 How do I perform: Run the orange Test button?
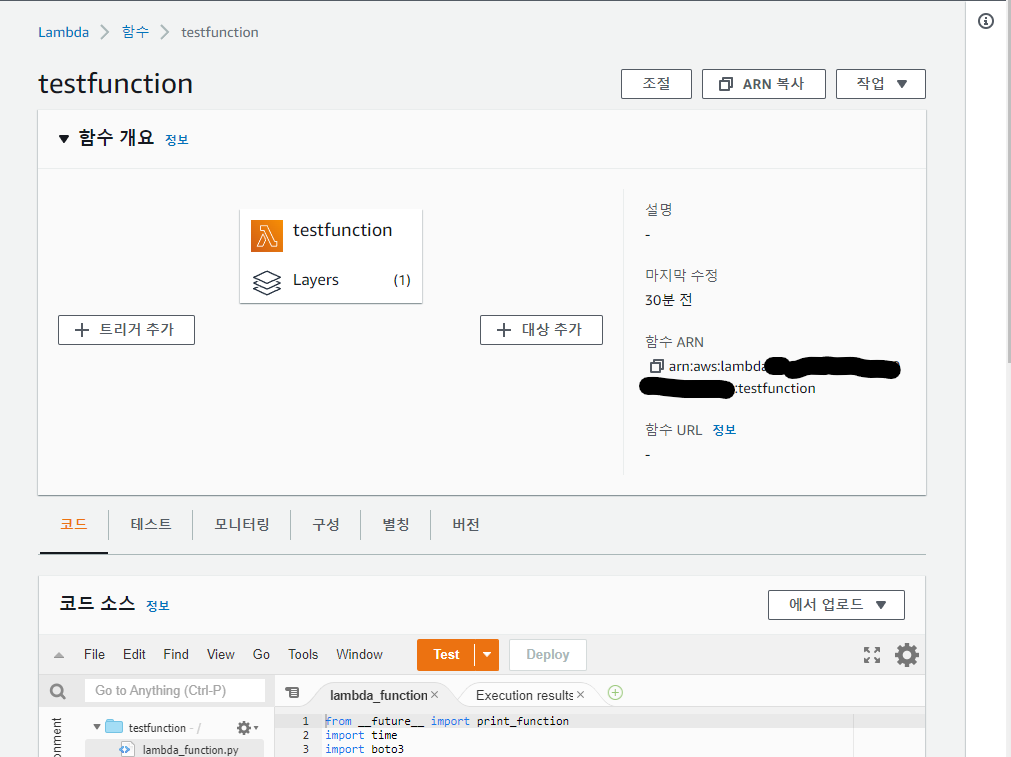446,655
